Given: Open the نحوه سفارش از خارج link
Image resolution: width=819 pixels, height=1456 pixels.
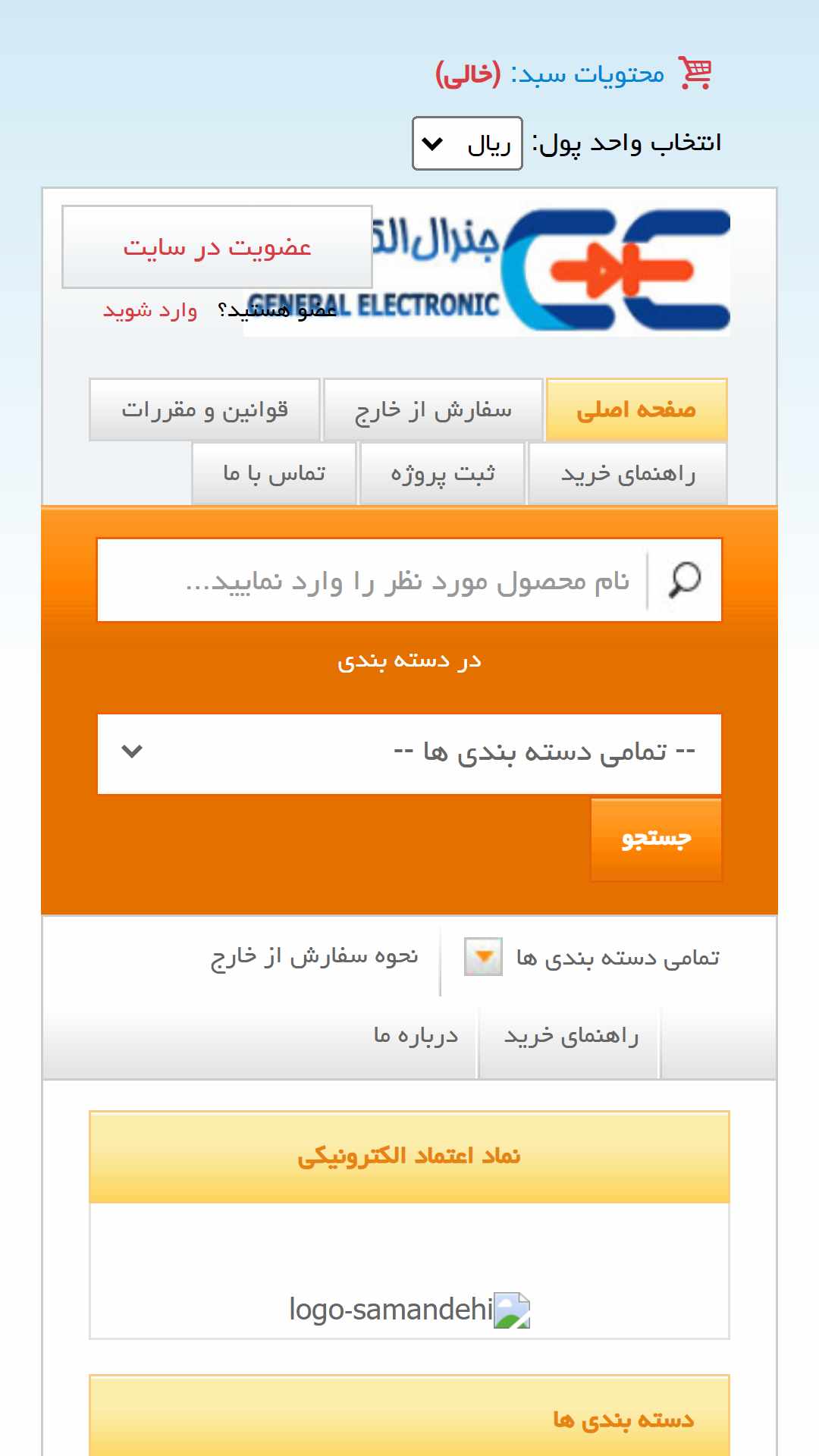Looking at the screenshot, I should click(x=315, y=957).
